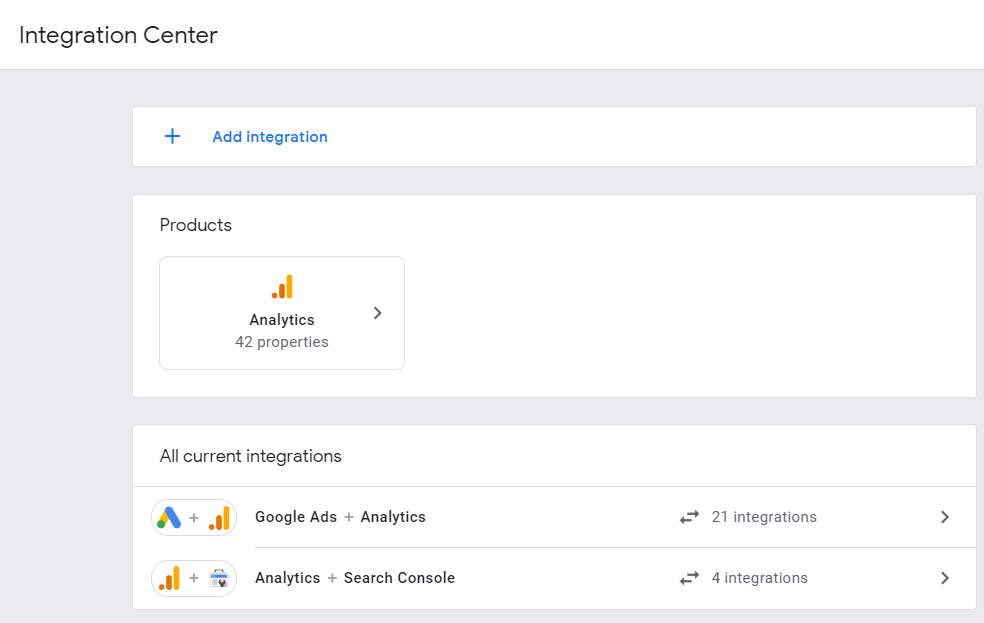Click the All current integrations heading

251,456
